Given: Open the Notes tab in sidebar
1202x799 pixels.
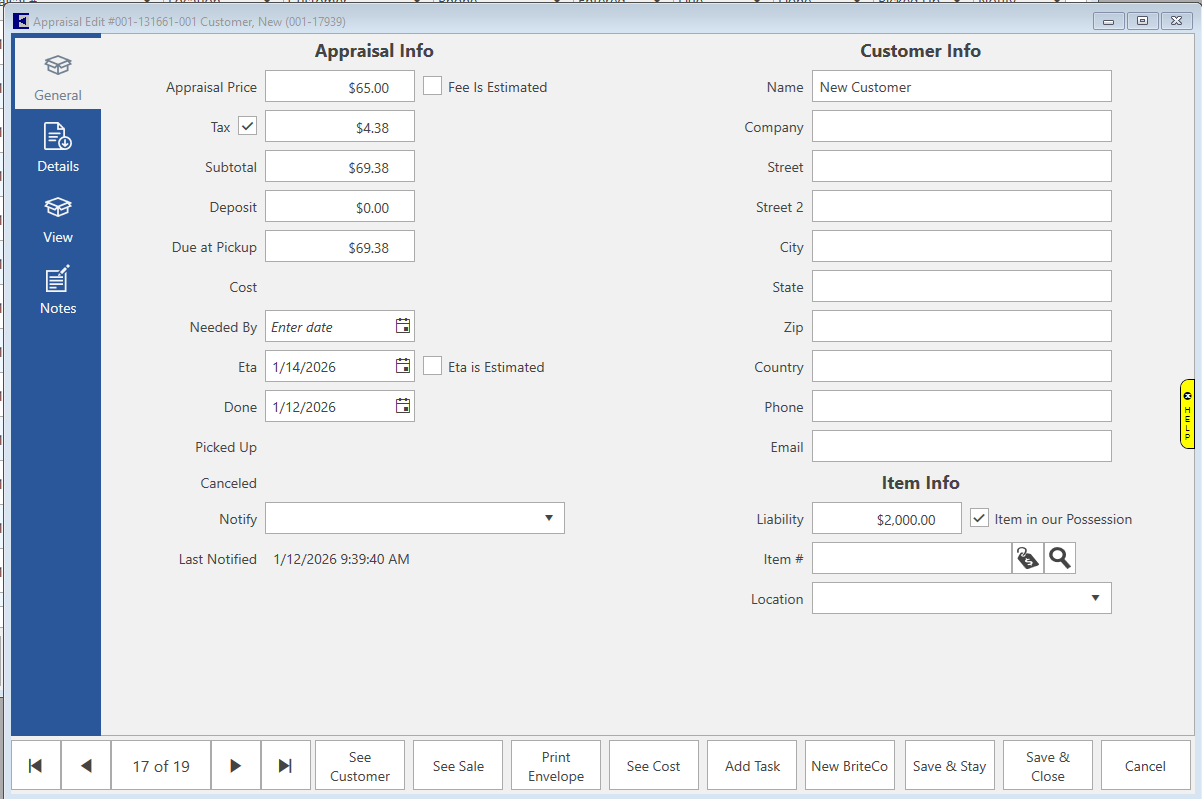Looking at the screenshot, I should click(x=58, y=290).
